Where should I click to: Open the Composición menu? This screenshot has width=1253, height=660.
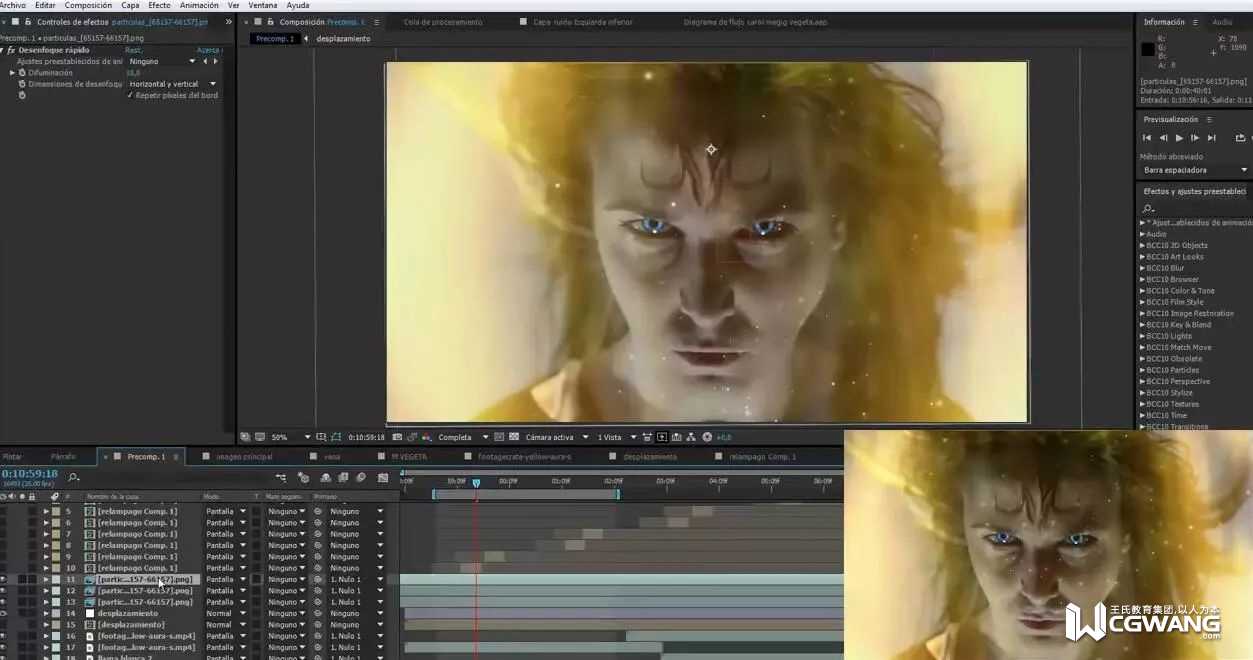[x=88, y=5]
